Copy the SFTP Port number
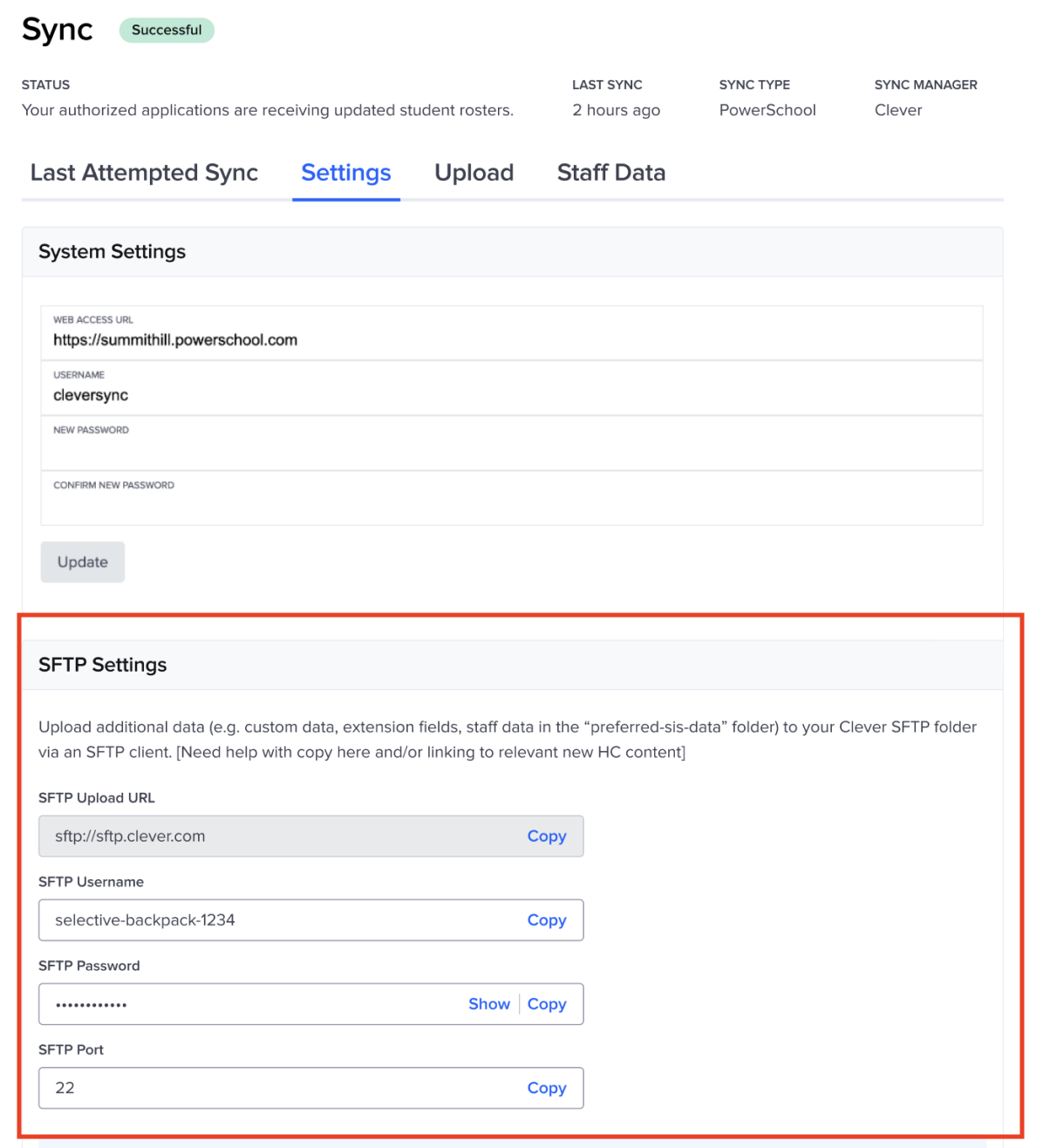Image resolution: width=1043 pixels, height=1148 pixels. point(546,1088)
